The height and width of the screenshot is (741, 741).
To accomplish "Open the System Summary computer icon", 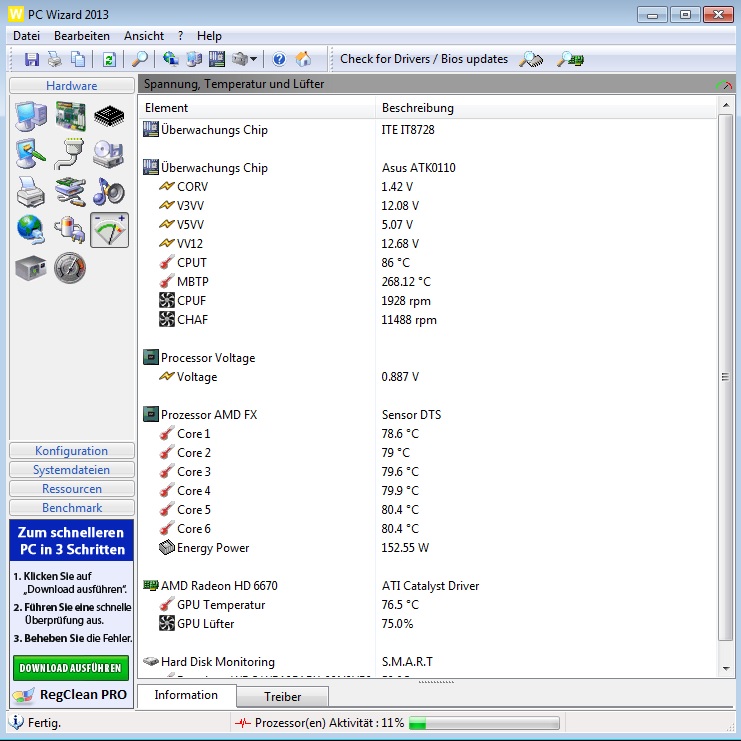I will click(x=31, y=116).
